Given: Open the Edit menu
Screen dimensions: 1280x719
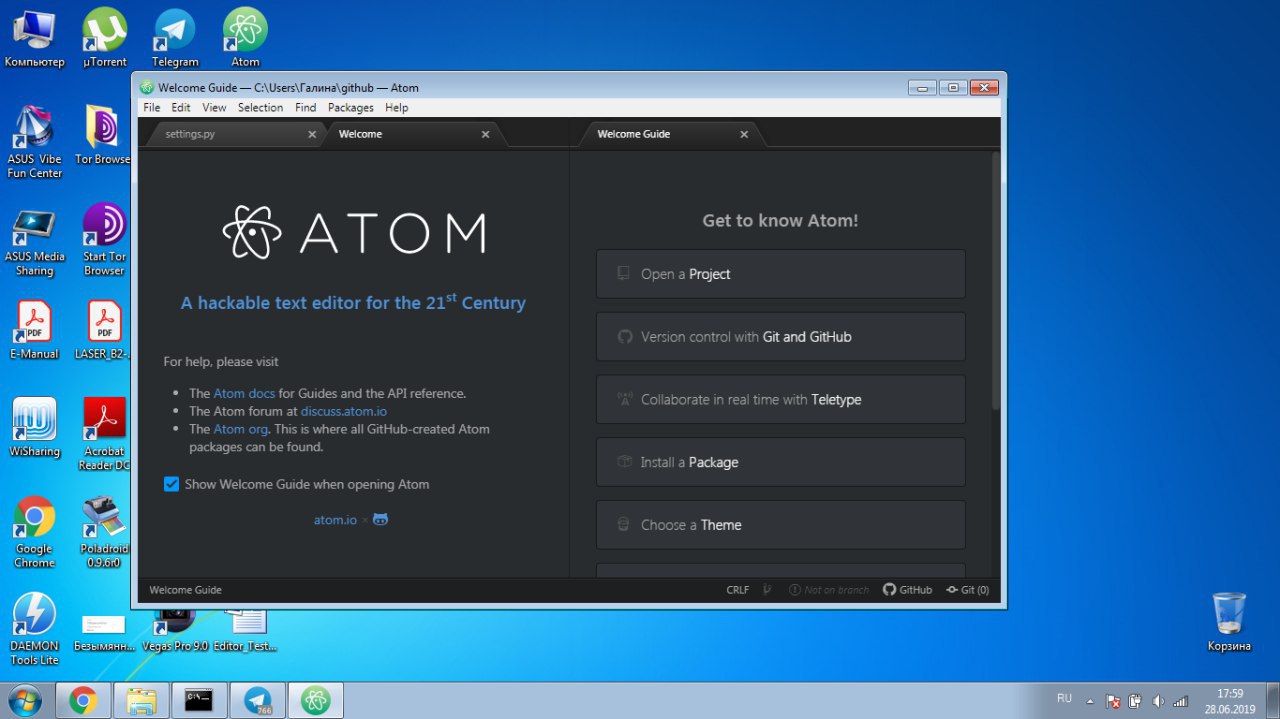Looking at the screenshot, I should tap(181, 107).
